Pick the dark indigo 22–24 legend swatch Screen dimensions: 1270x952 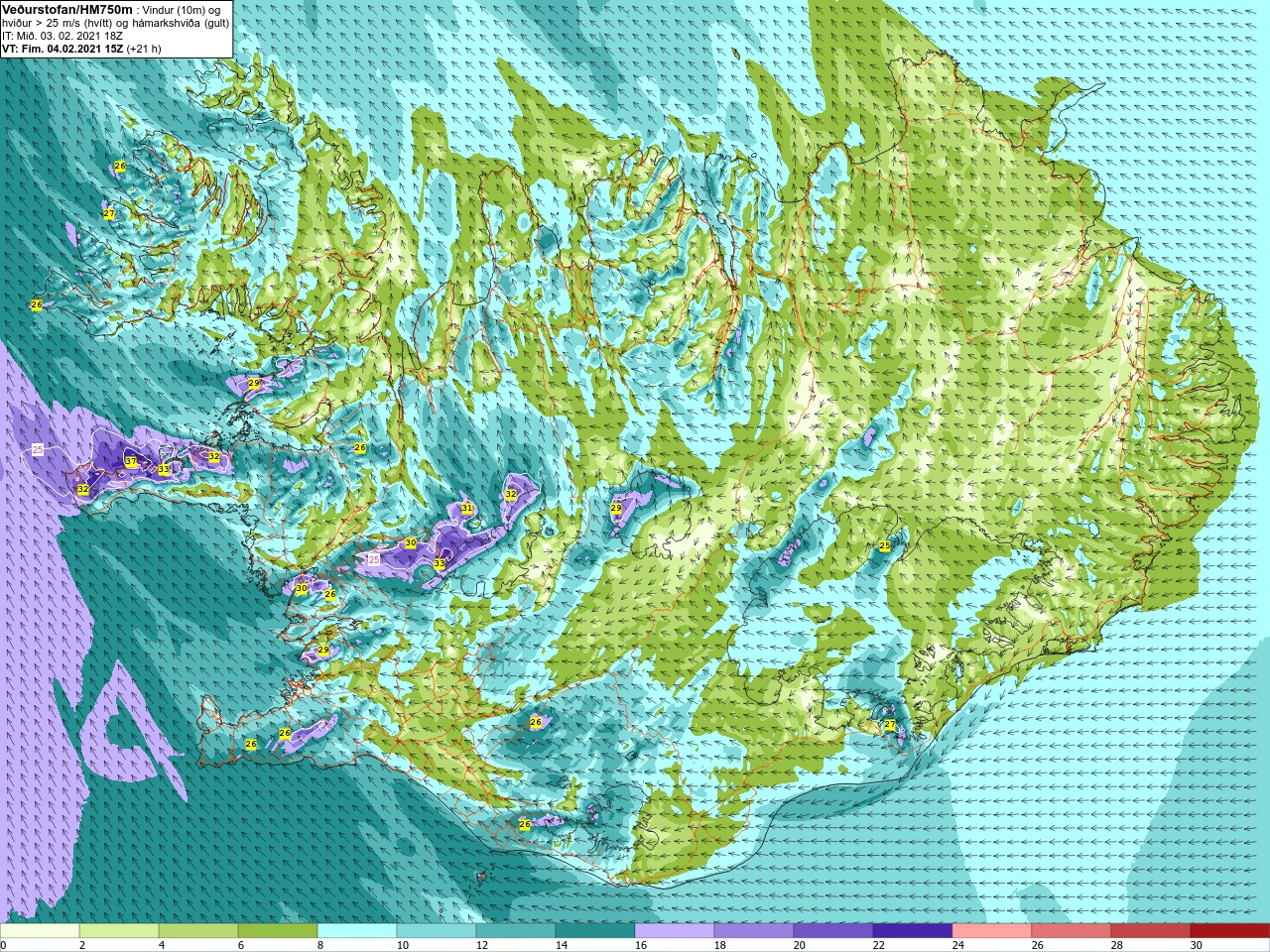pos(913,931)
